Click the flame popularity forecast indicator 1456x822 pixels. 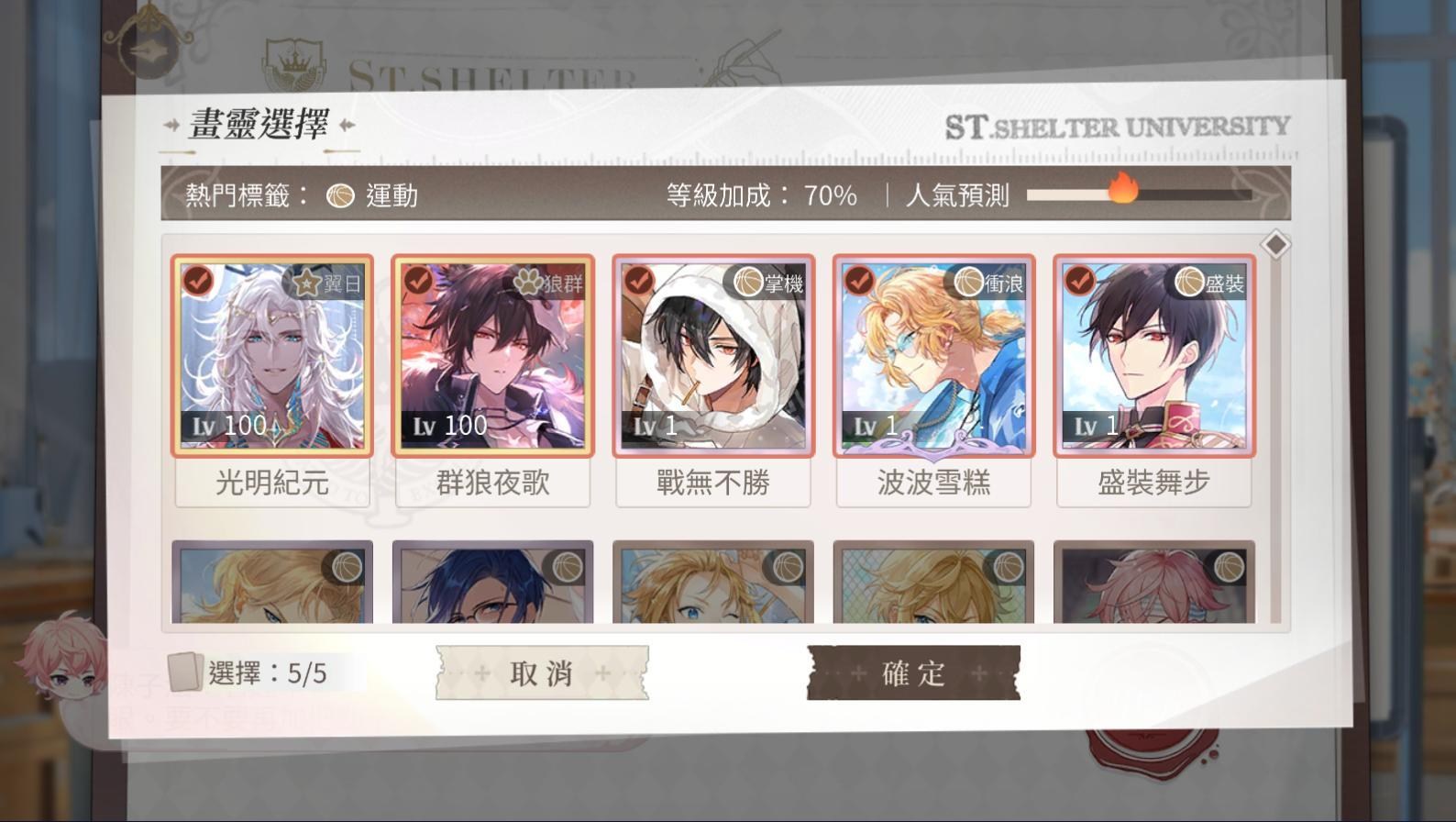[1123, 189]
